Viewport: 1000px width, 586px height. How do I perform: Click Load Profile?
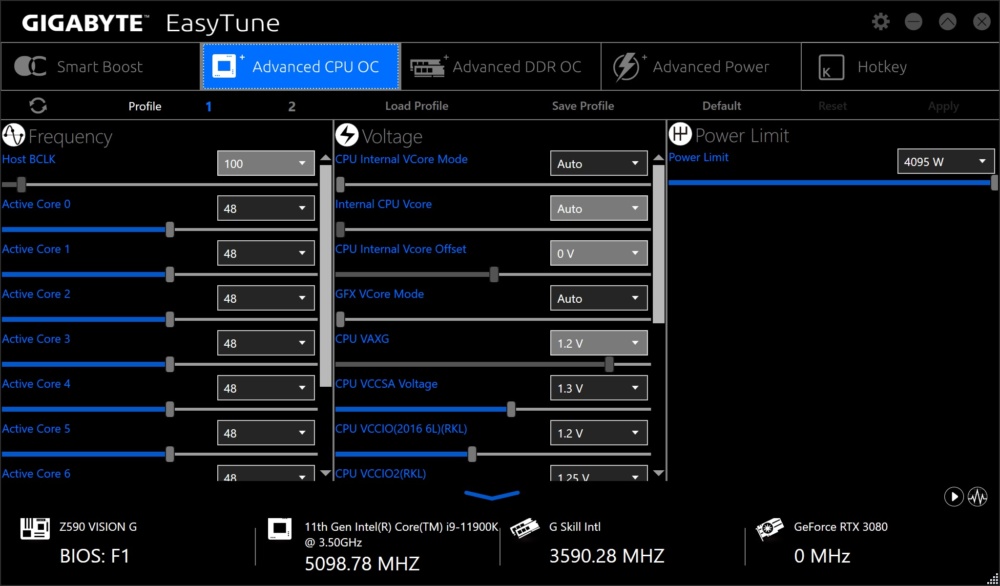click(x=416, y=106)
